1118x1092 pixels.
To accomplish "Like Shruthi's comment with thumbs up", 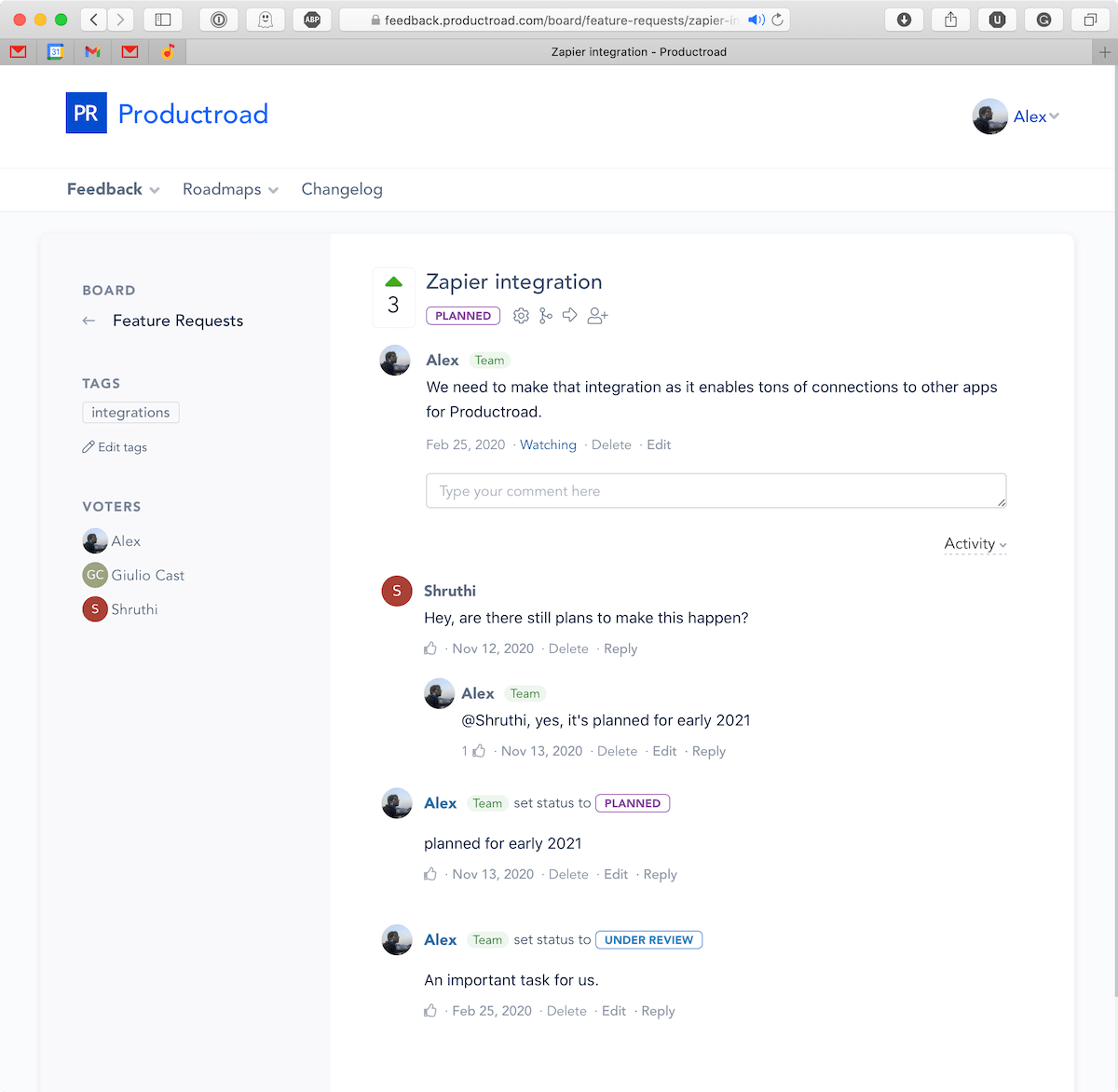I will pyautogui.click(x=430, y=648).
